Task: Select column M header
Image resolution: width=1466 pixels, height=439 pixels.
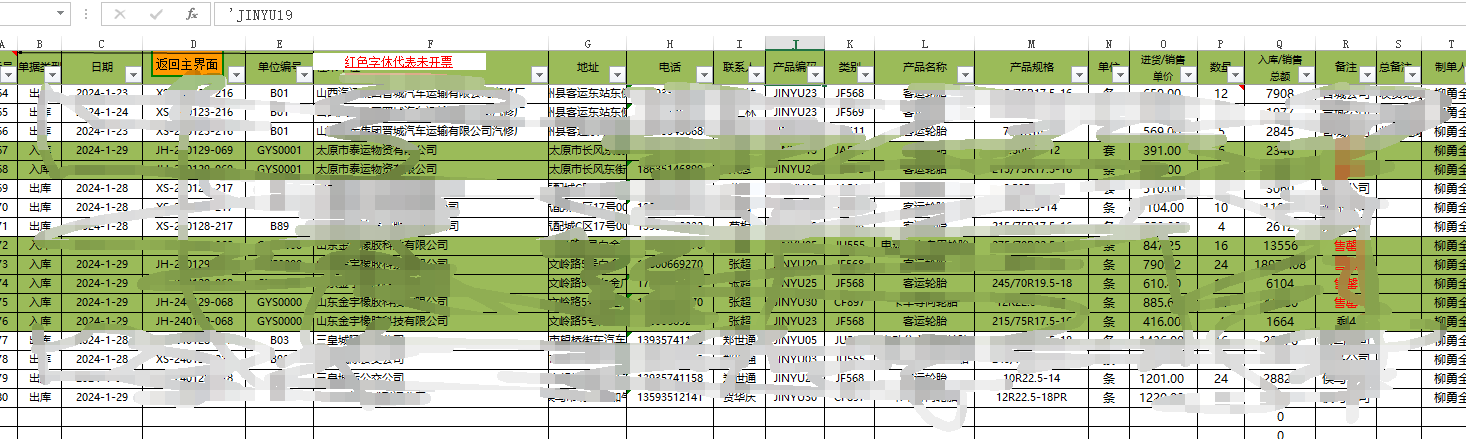Action: click(1031, 43)
